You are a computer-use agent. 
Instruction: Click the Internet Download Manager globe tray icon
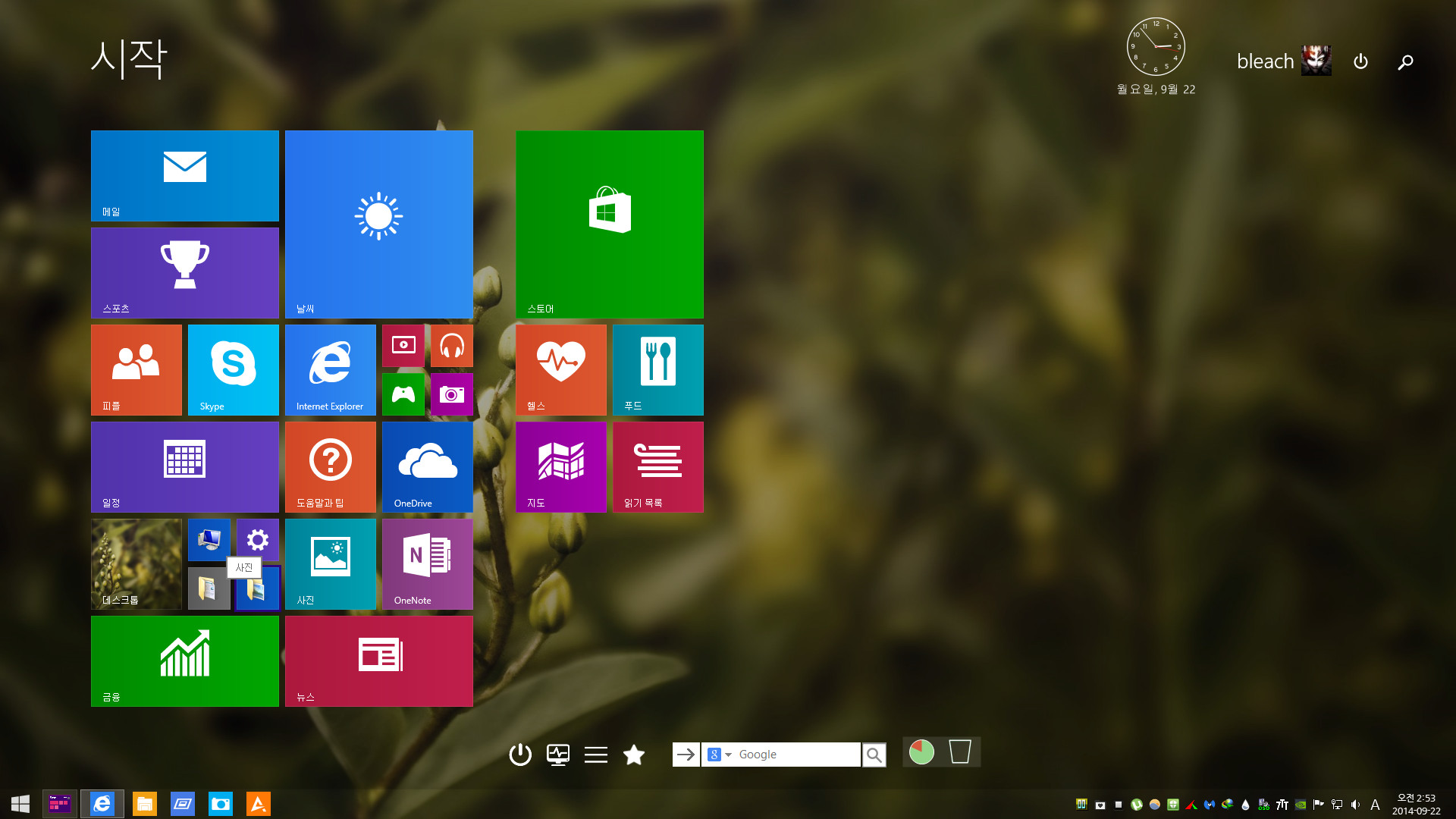click(x=1228, y=805)
